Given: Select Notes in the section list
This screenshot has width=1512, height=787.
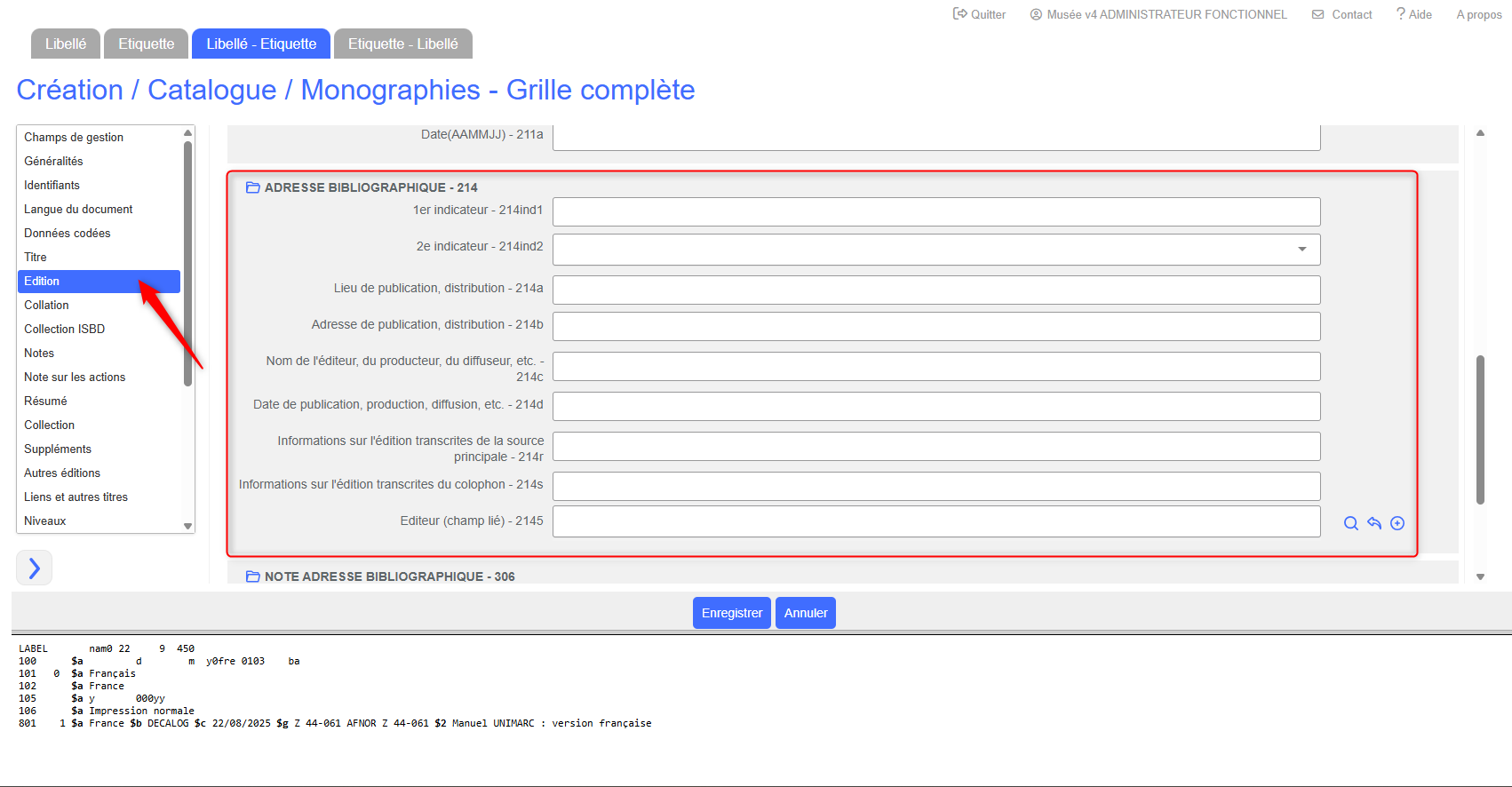Looking at the screenshot, I should (x=39, y=353).
